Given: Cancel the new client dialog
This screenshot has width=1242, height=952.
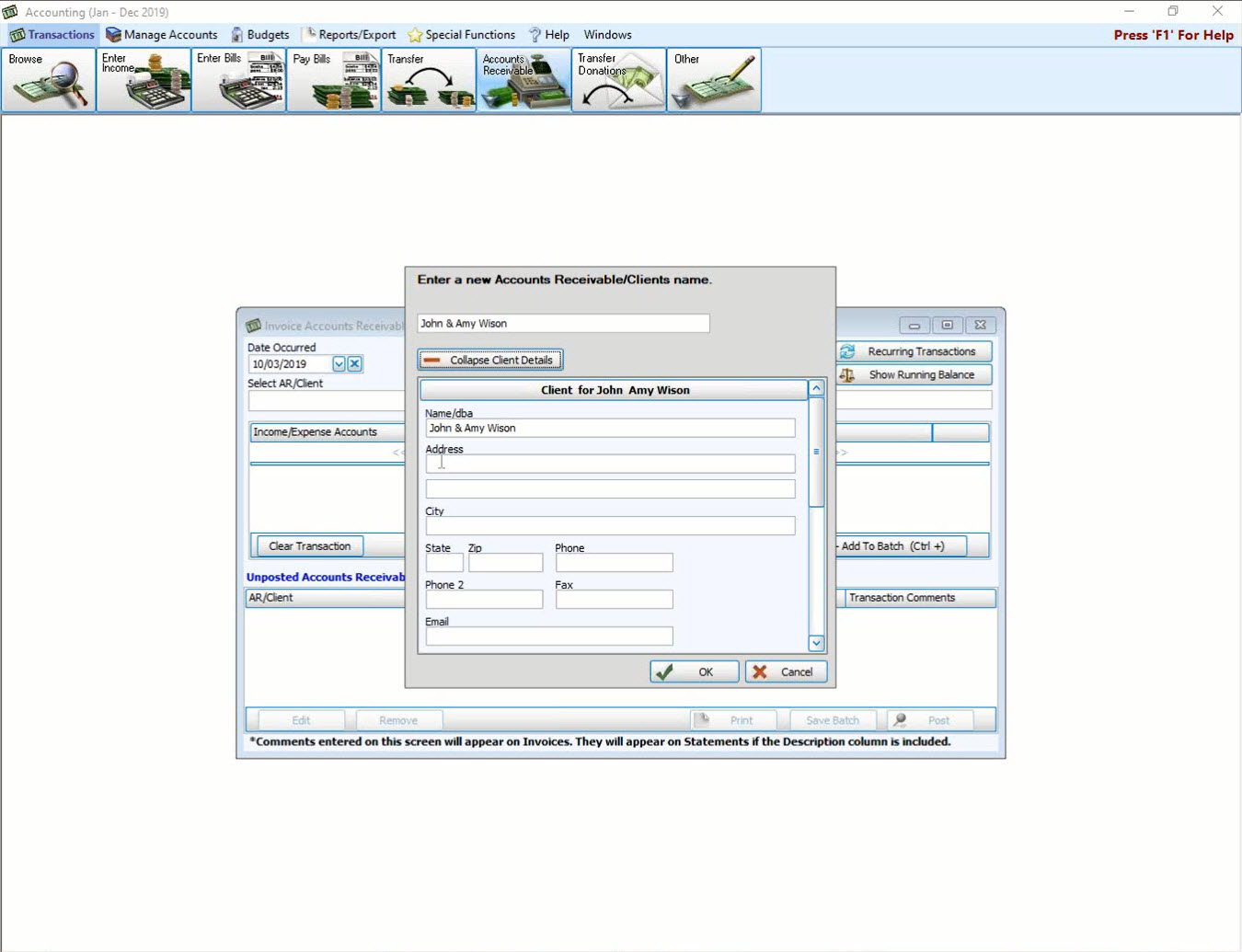Looking at the screenshot, I should click(x=786, y=671).
